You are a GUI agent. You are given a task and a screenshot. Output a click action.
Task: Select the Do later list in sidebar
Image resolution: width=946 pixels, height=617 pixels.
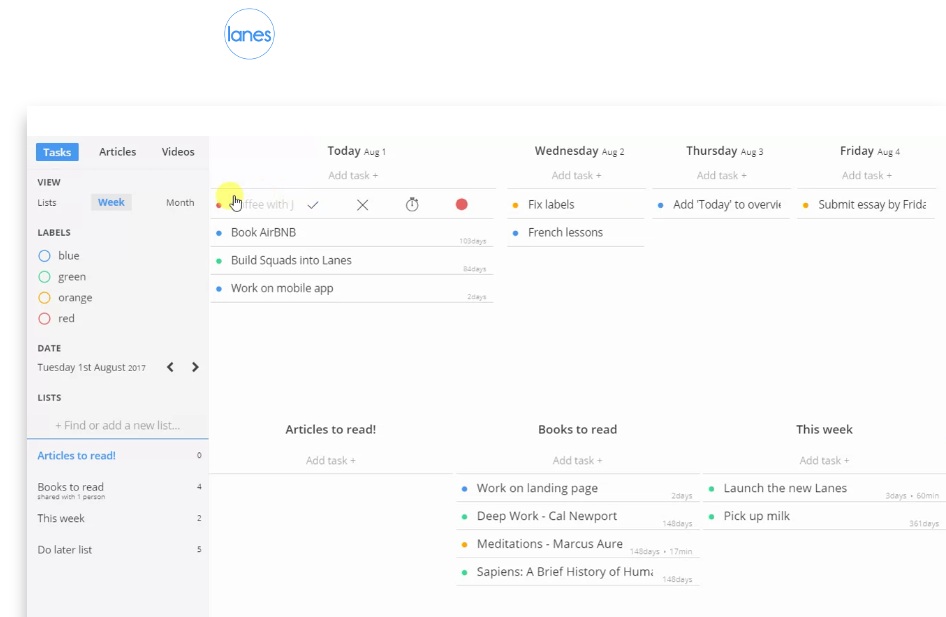coord(65,550)
